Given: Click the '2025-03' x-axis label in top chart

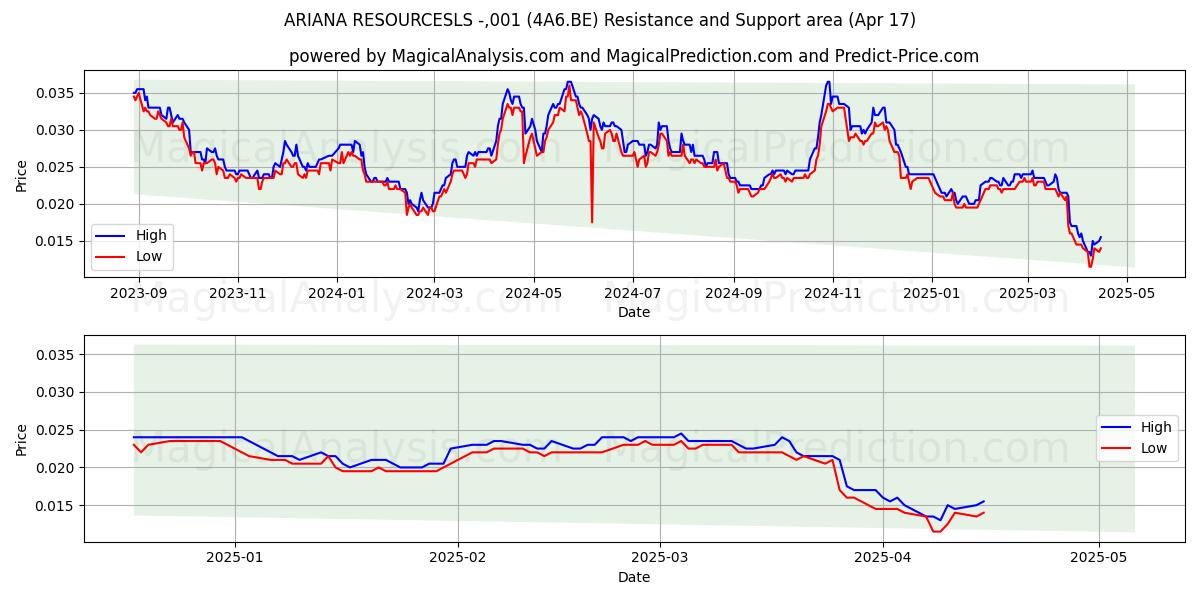Looking at the screenshot, I should (x=1027, y=293).
